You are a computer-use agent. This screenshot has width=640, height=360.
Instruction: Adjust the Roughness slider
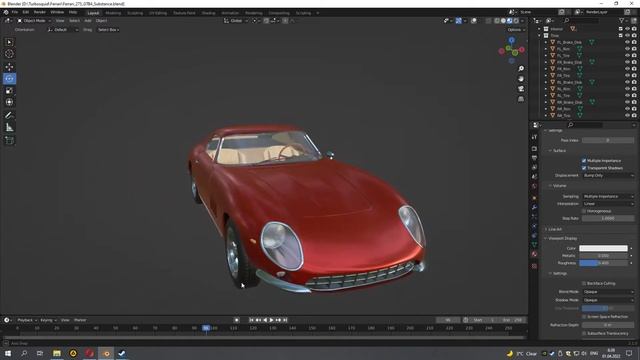click(x=603, y=263)
